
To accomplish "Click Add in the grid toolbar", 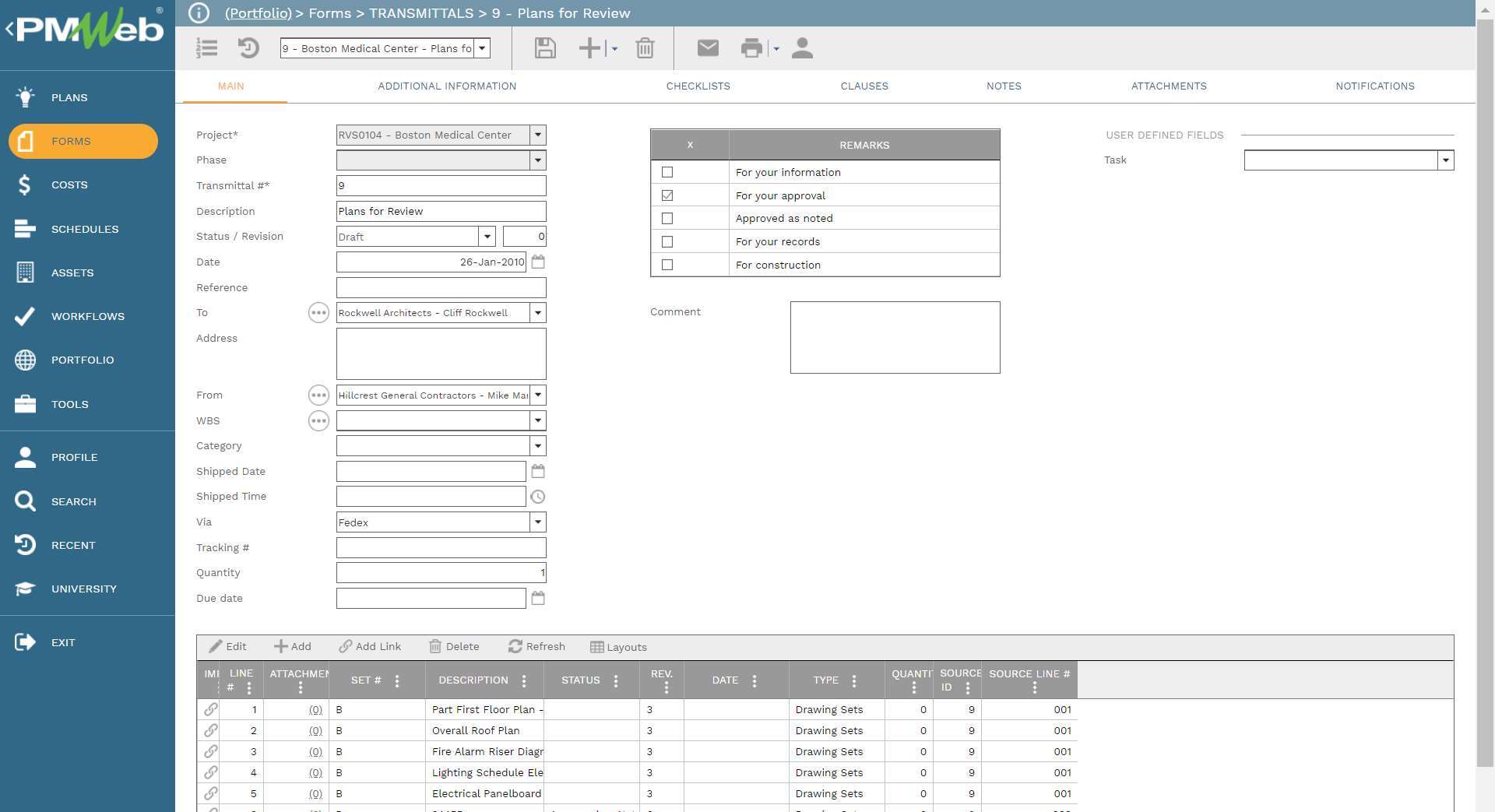I will click(x=292, y=647).
